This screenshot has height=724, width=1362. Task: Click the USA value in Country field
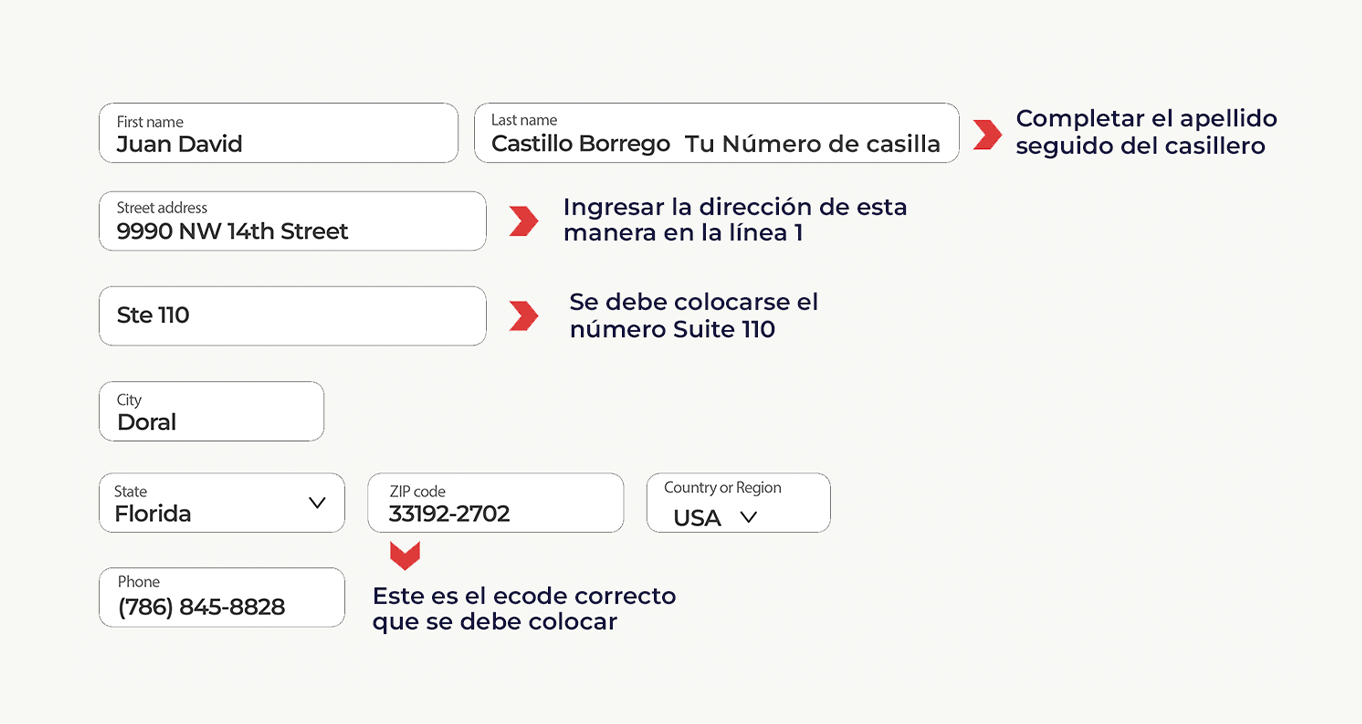697,518
